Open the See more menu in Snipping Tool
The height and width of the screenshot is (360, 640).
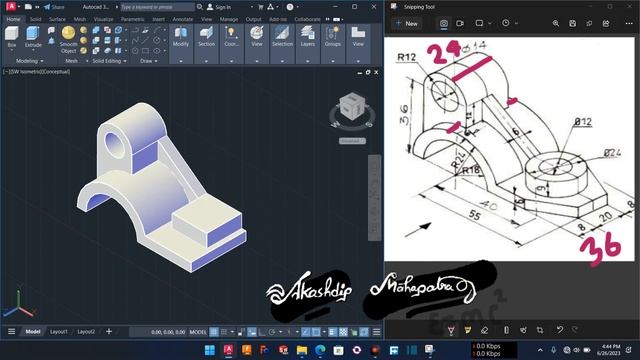629,23
